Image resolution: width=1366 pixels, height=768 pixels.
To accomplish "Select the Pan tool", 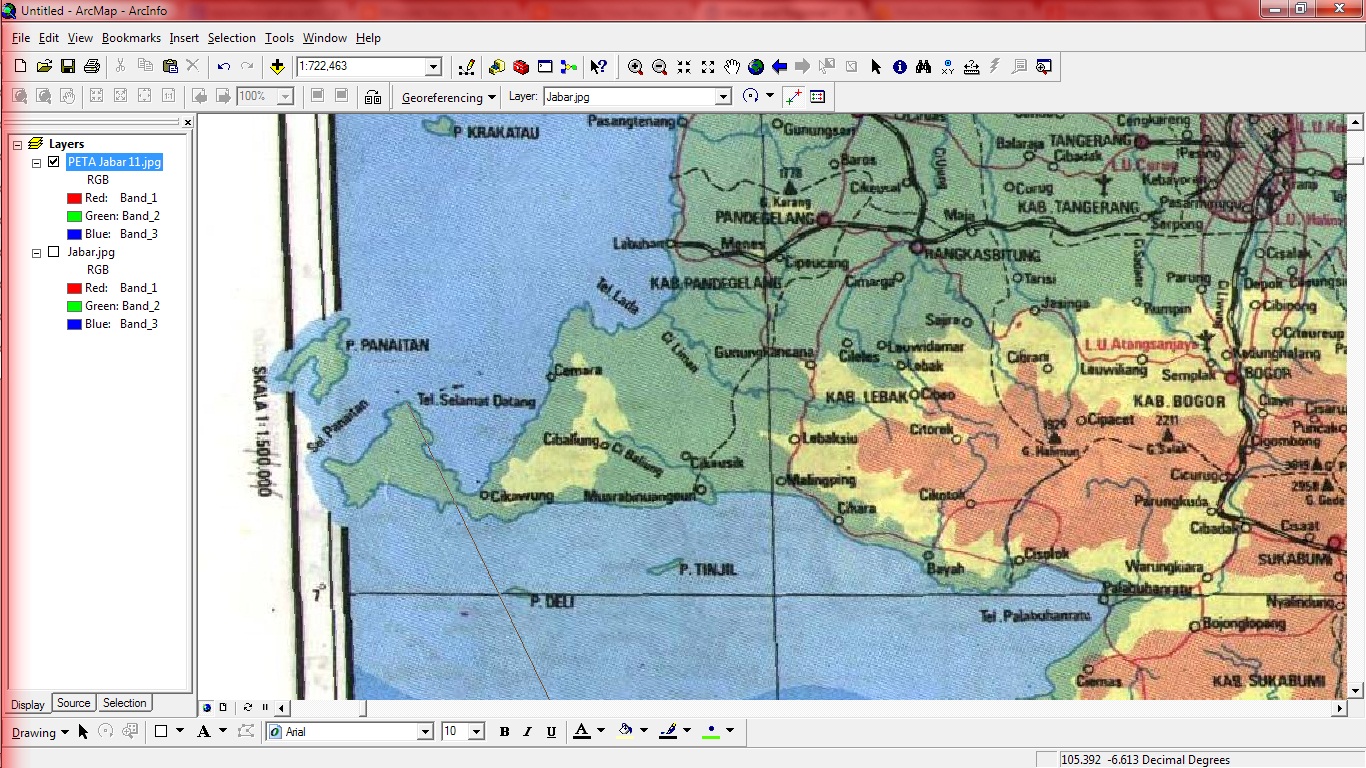I will pyautogui.click(x=731, y=67).
